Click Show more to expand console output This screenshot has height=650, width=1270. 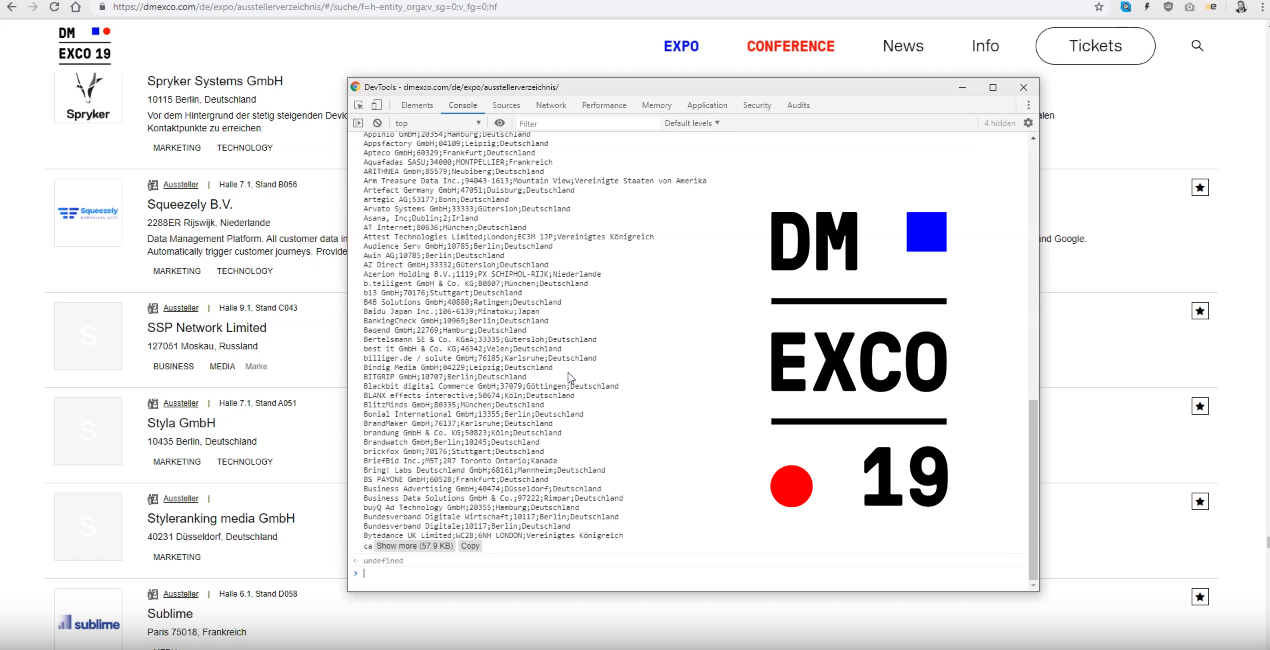(414, 546)
